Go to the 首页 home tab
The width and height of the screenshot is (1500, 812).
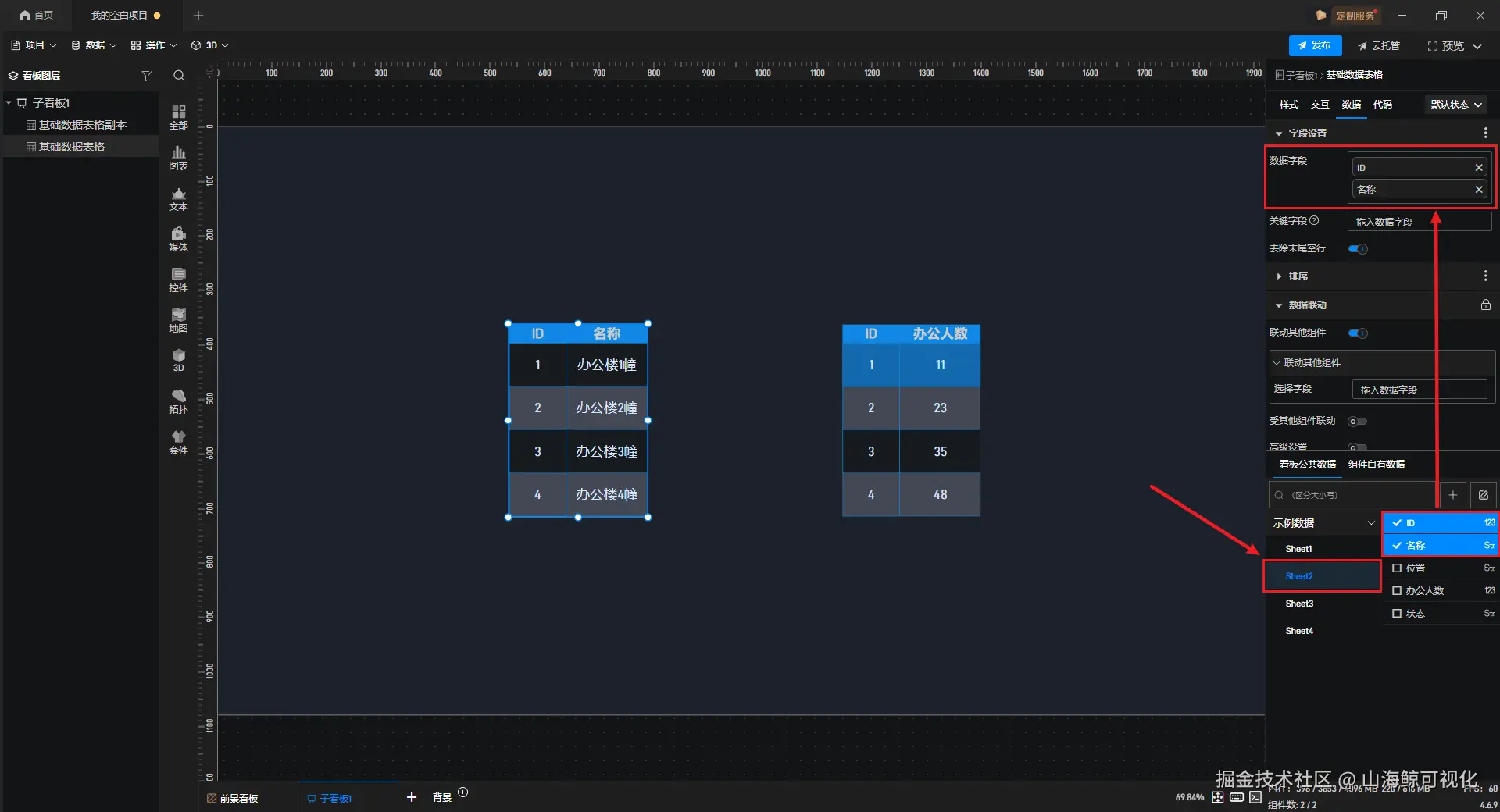click(37, 16)
